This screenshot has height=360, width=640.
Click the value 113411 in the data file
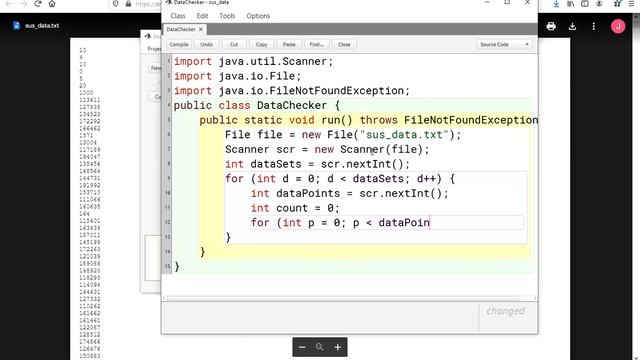[x=90, y=100]
